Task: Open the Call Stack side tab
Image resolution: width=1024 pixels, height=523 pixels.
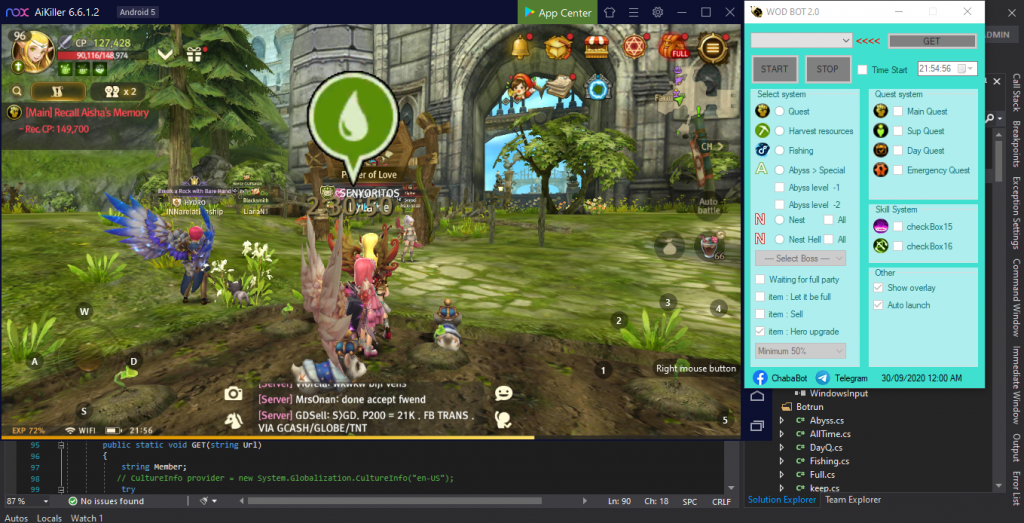Action: click(1016, 94)
